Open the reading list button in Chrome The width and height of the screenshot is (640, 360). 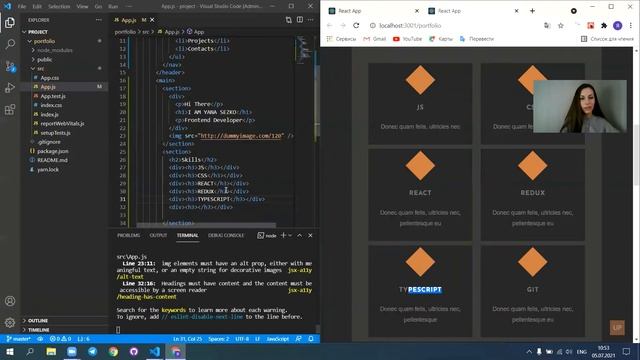click(x=607, y=39)
